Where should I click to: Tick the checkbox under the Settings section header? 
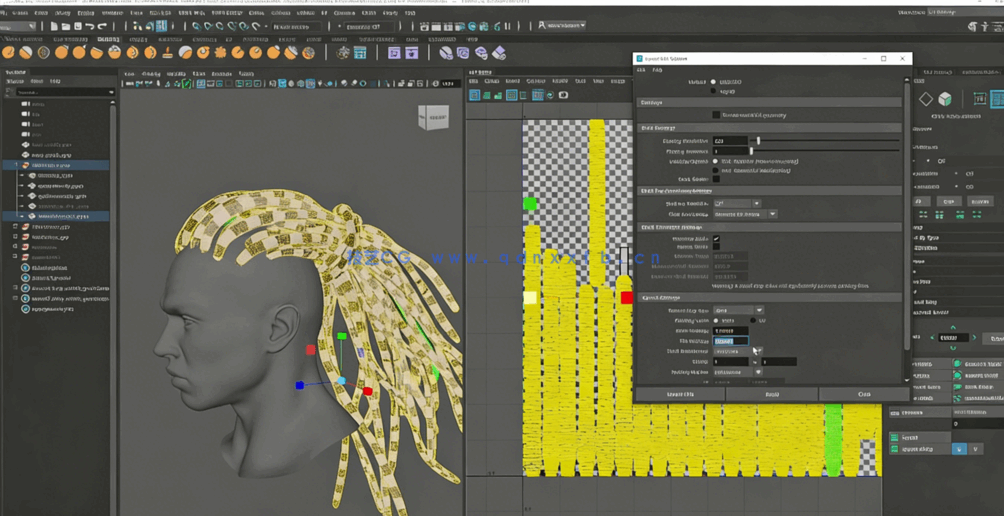[716, 115]
